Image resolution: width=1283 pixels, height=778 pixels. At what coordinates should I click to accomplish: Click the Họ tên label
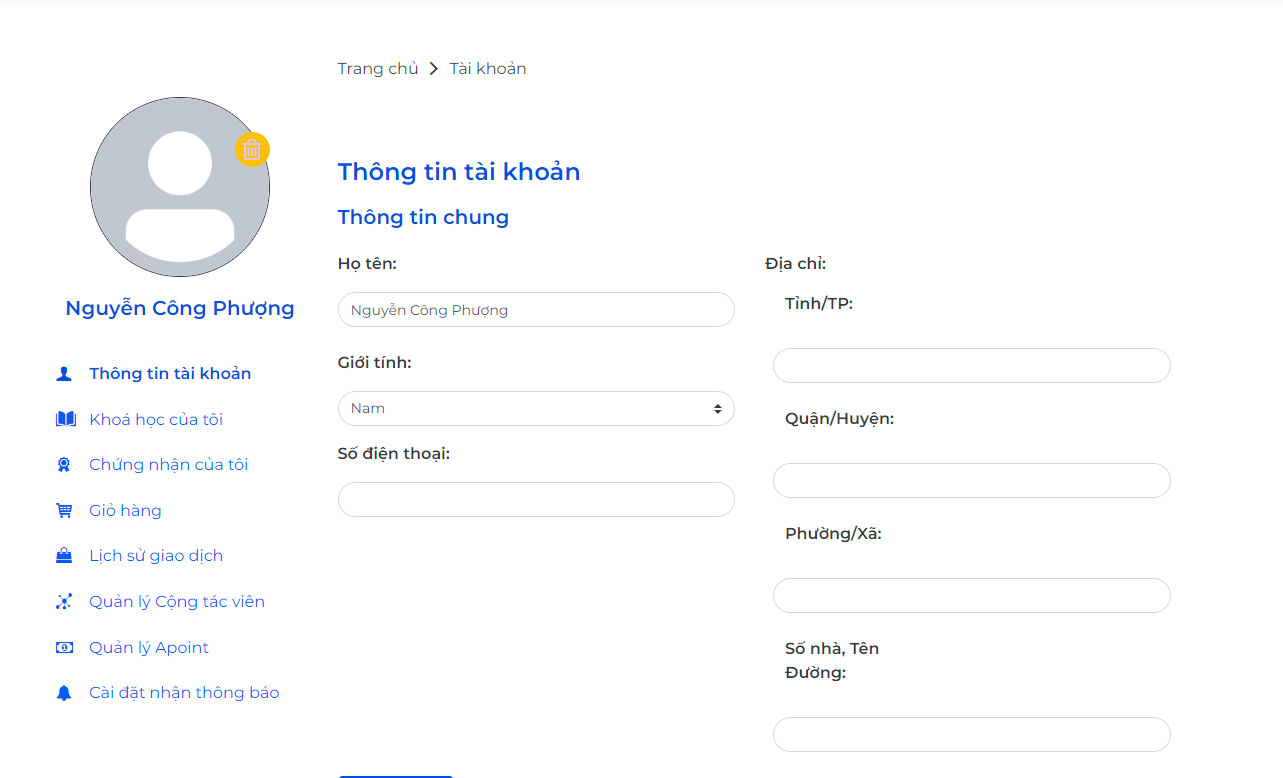[x=367, y=264]
